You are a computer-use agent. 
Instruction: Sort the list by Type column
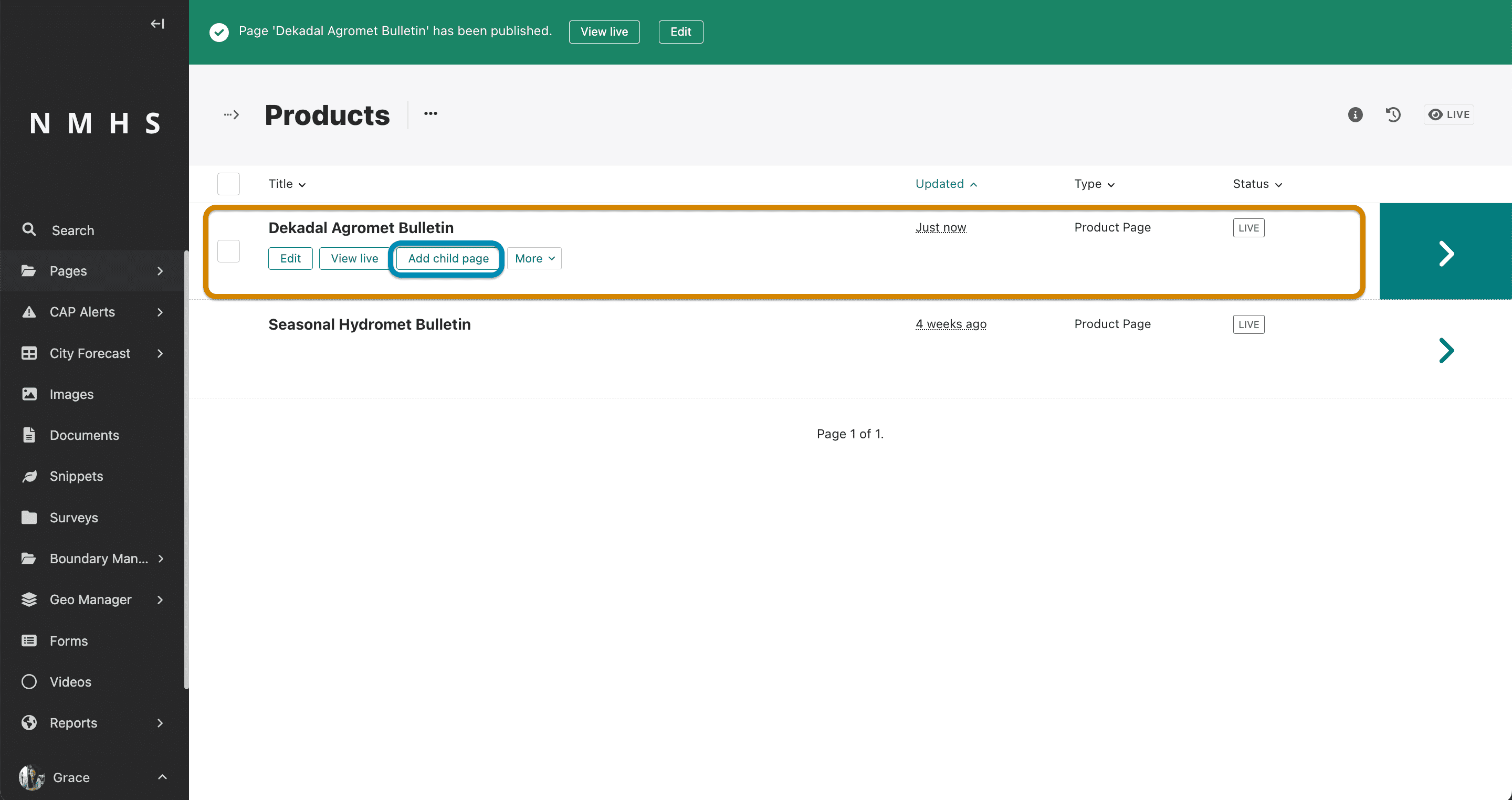coord(1095,184)
